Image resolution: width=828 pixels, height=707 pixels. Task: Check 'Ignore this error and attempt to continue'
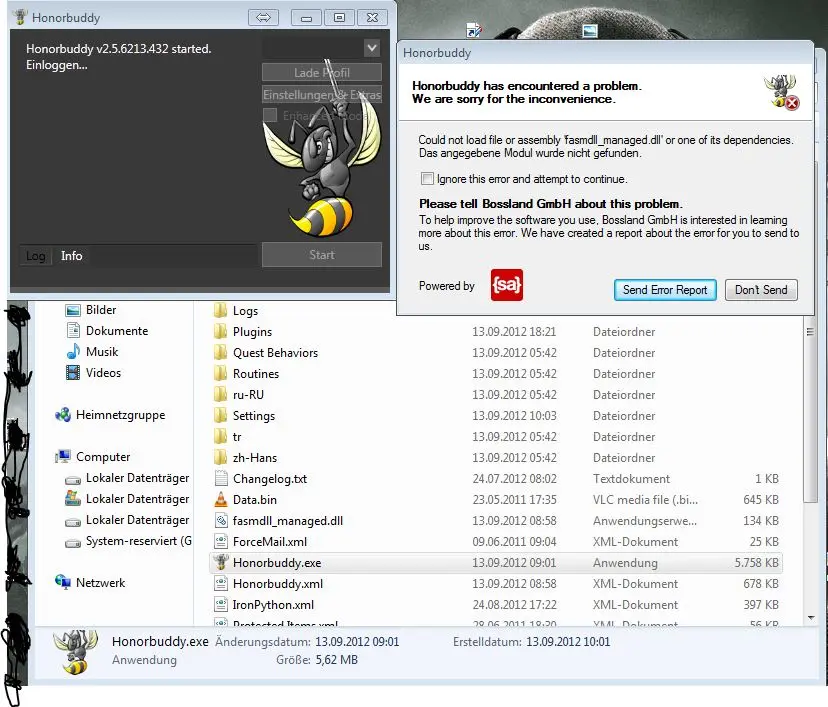[427, 178]
